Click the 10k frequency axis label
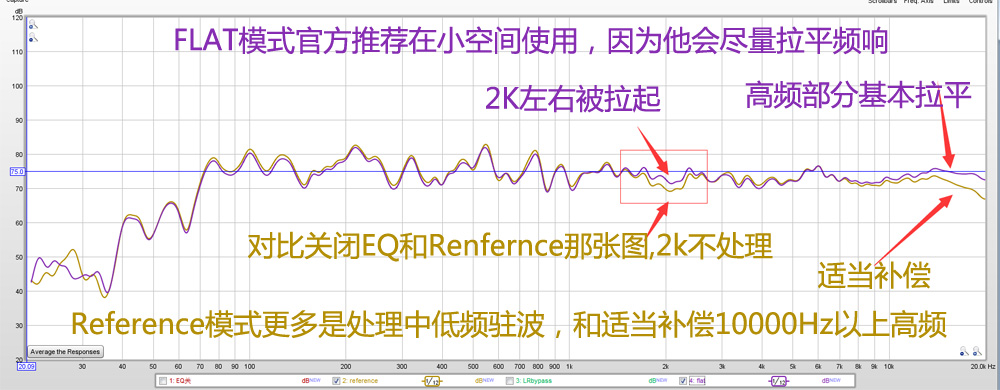The height and width of the screenshot is (390, 1000). 889,367
